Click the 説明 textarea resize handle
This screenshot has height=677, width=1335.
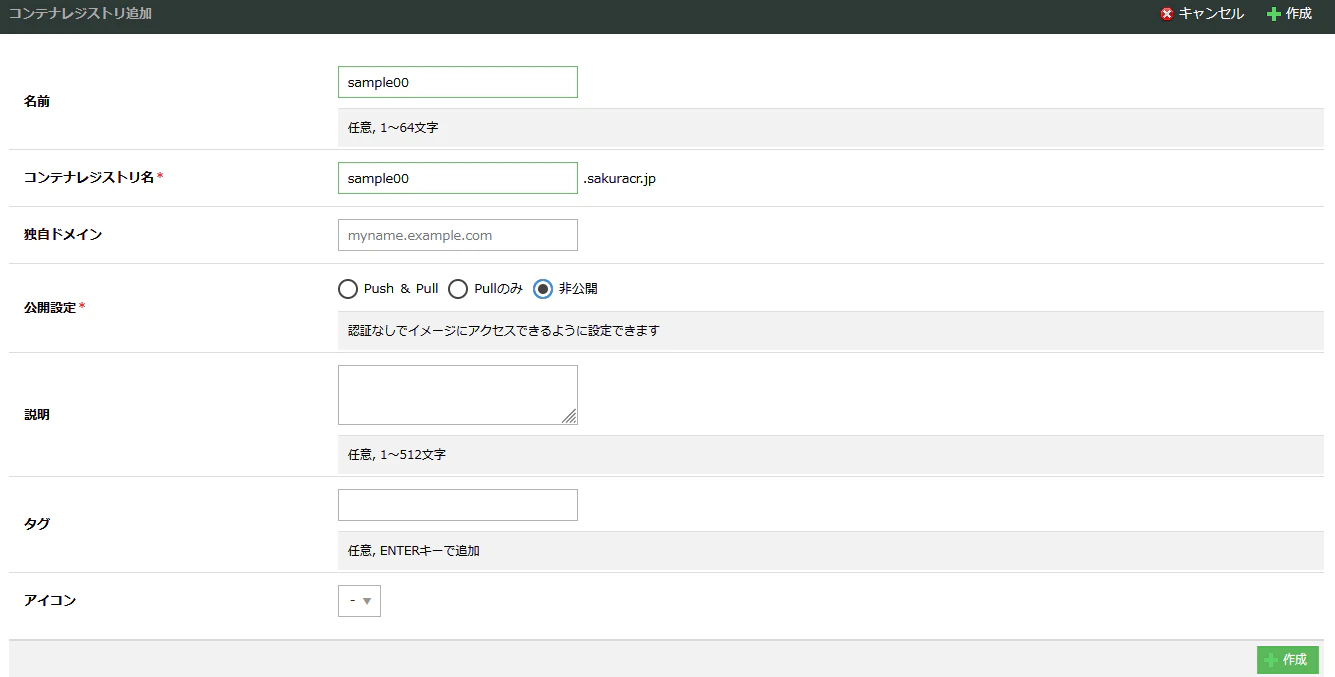tap(569, 416)
